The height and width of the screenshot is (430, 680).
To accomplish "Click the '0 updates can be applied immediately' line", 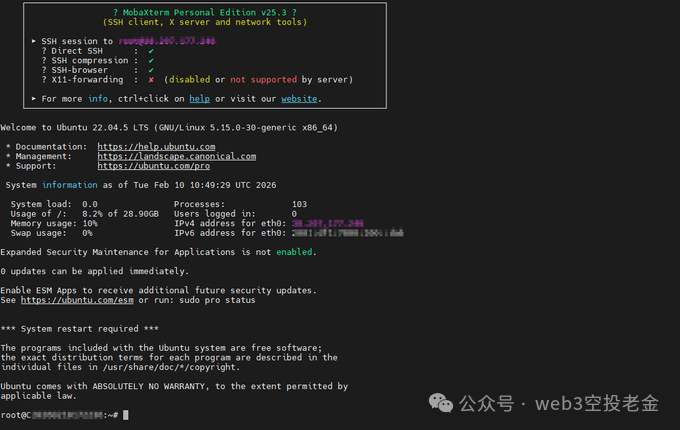I will pos(95,271).
